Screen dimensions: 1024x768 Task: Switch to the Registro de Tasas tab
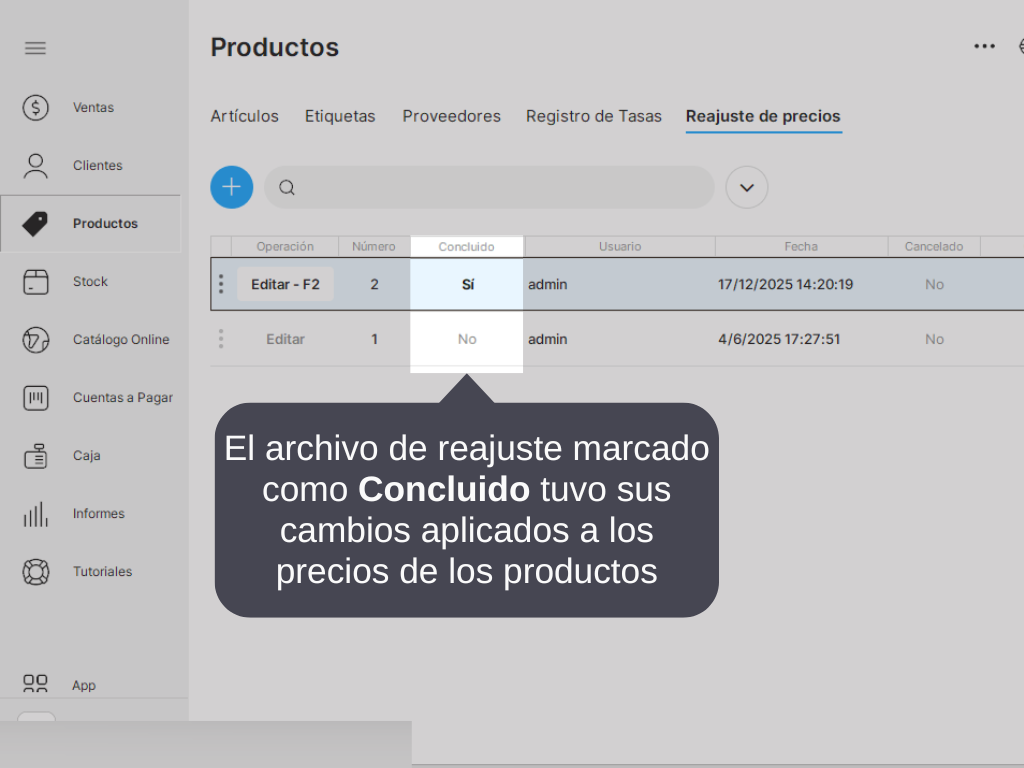tap(594, 116)
